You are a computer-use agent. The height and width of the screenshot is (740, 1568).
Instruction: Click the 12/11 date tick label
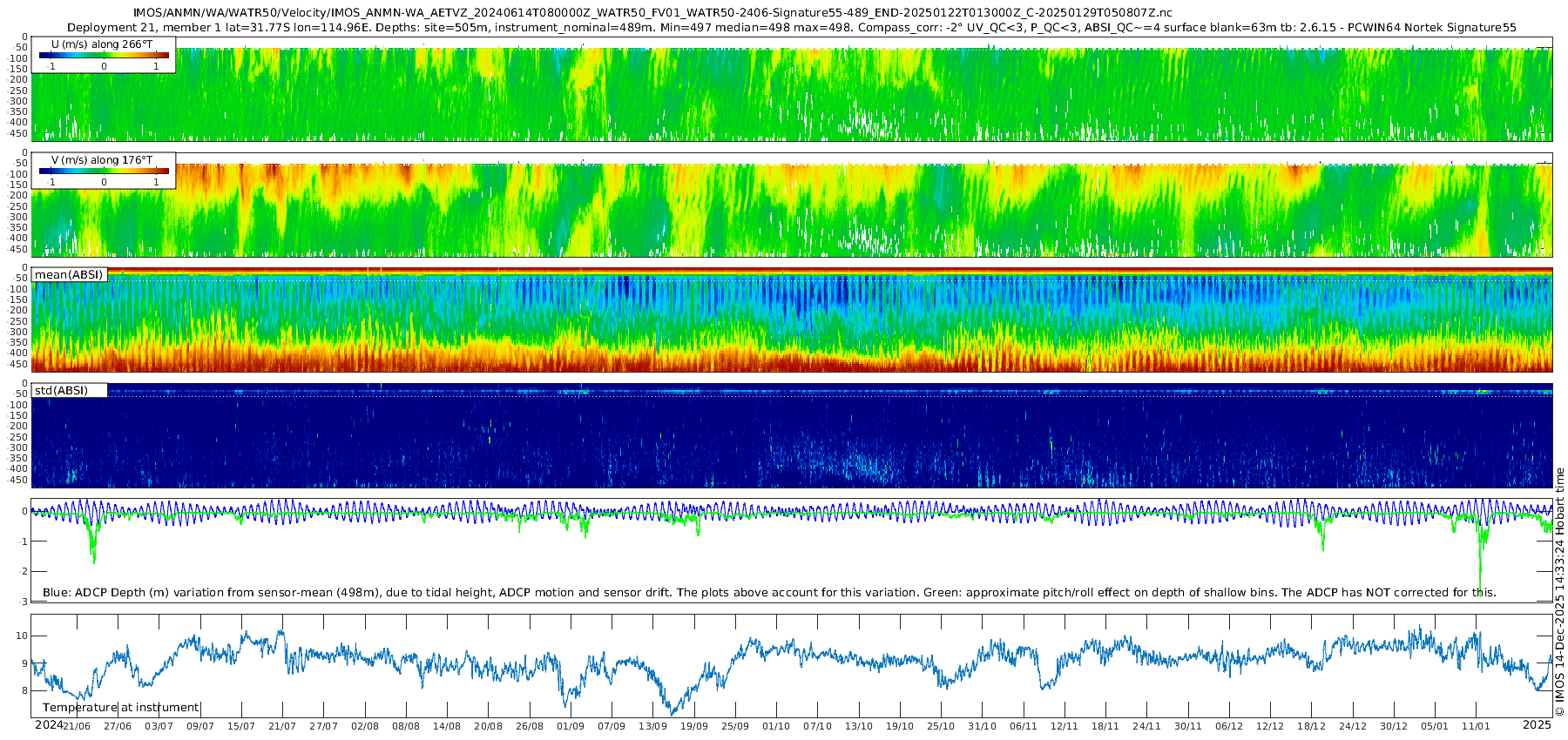1064,726
